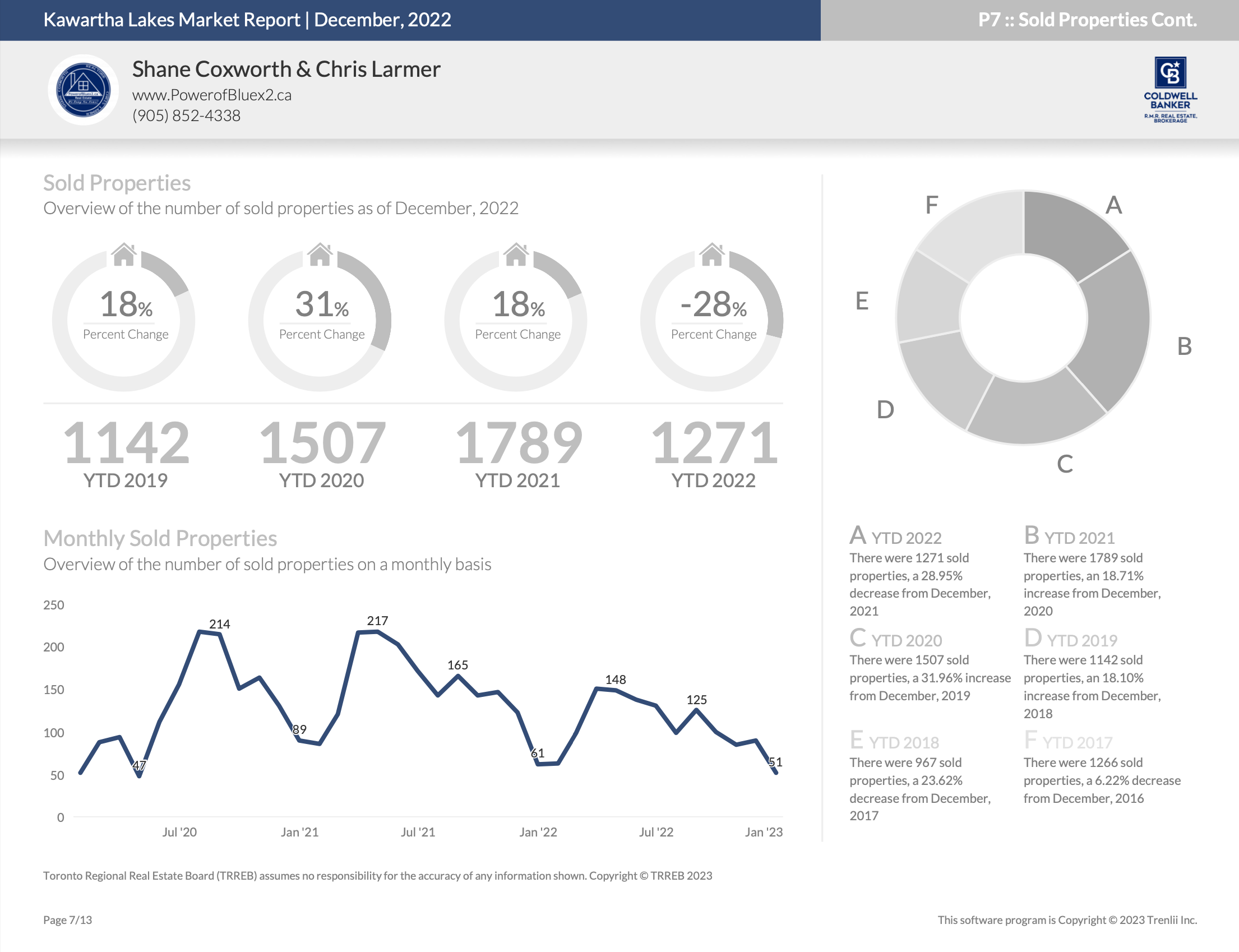Click the 31% Percent Change value
The image size is (1239, 952).
(322, 304)
